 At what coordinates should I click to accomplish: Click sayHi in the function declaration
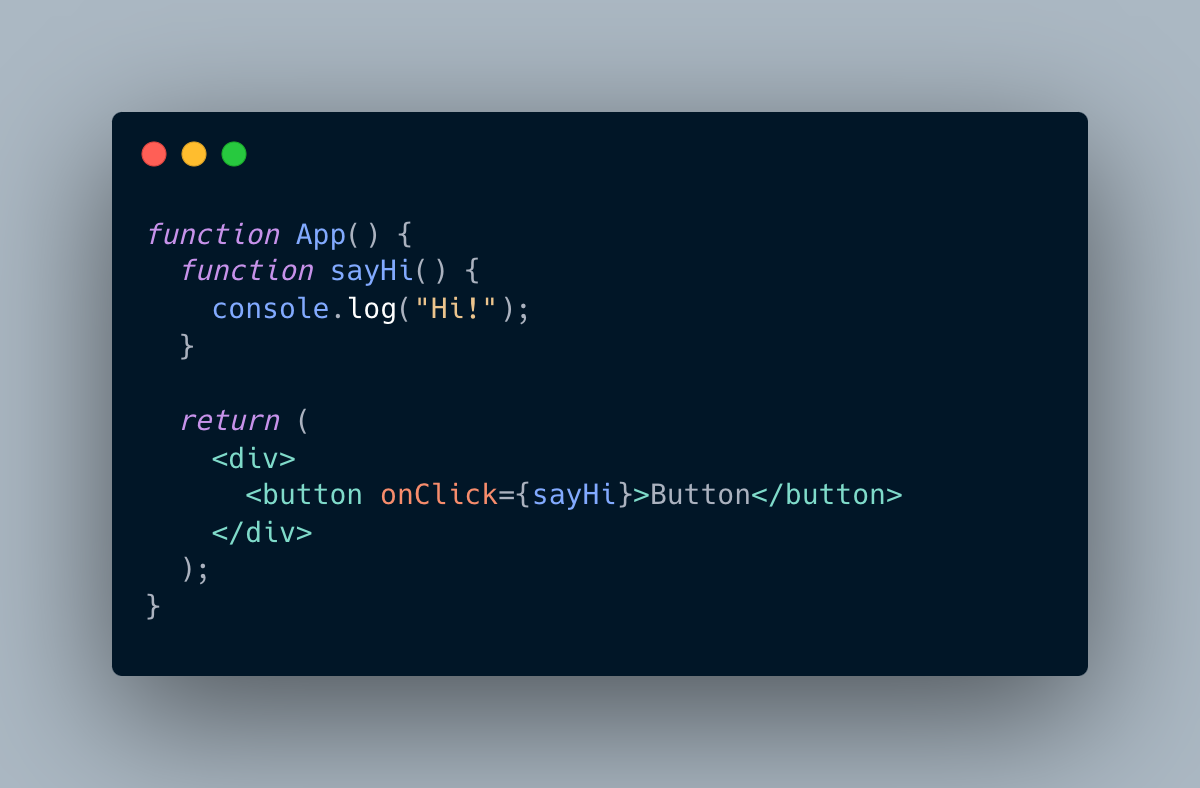pyautogui.click(x=372, y=272)
